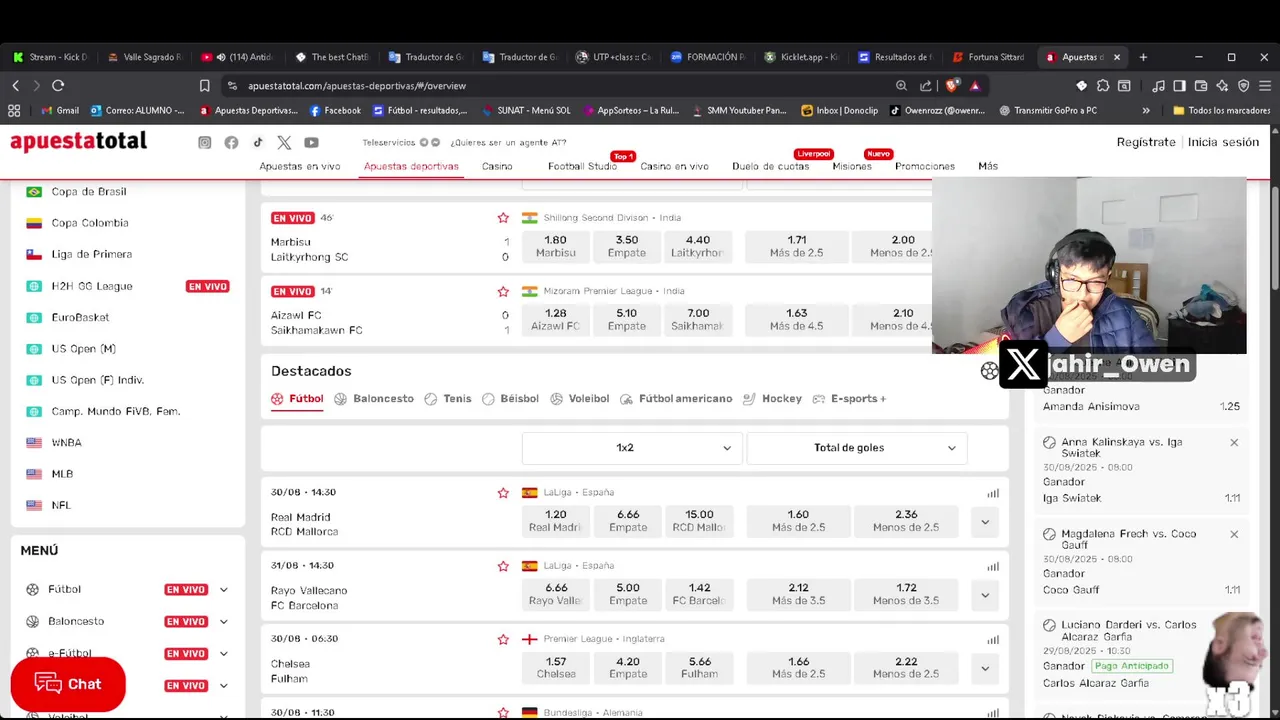Open the Brave shields icon

click(952, 86)
